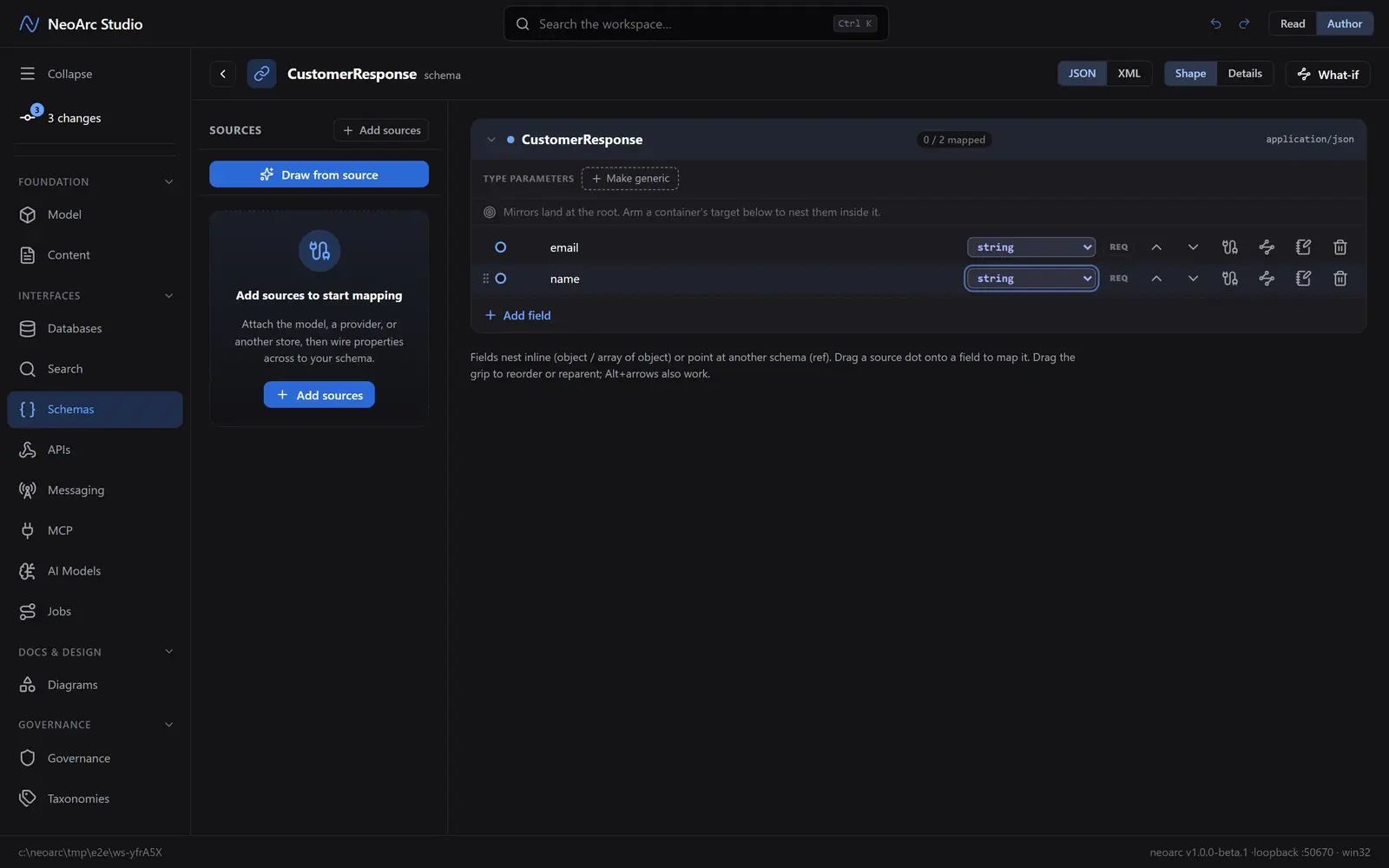Move the email field down
This screenshot has height=868, width=1389.
point(1193,247)
